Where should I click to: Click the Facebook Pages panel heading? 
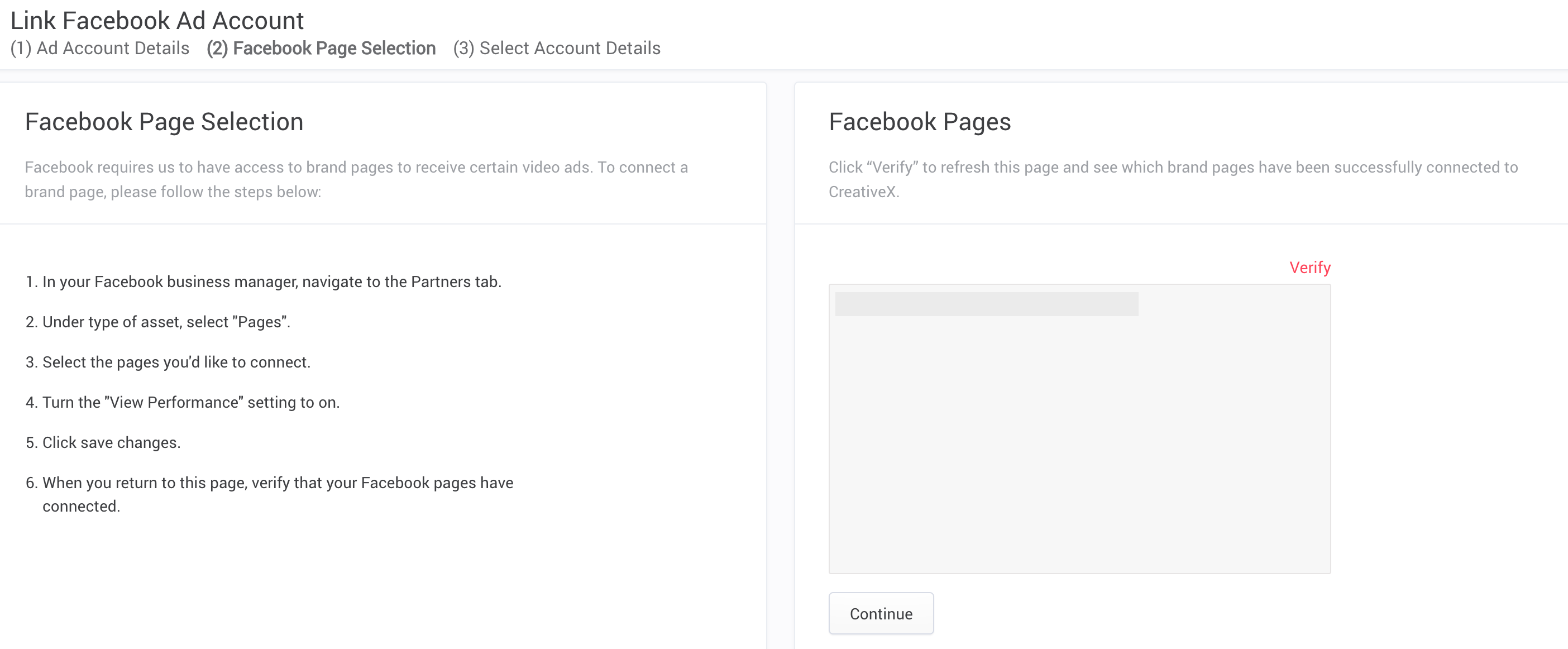(920, 122)
